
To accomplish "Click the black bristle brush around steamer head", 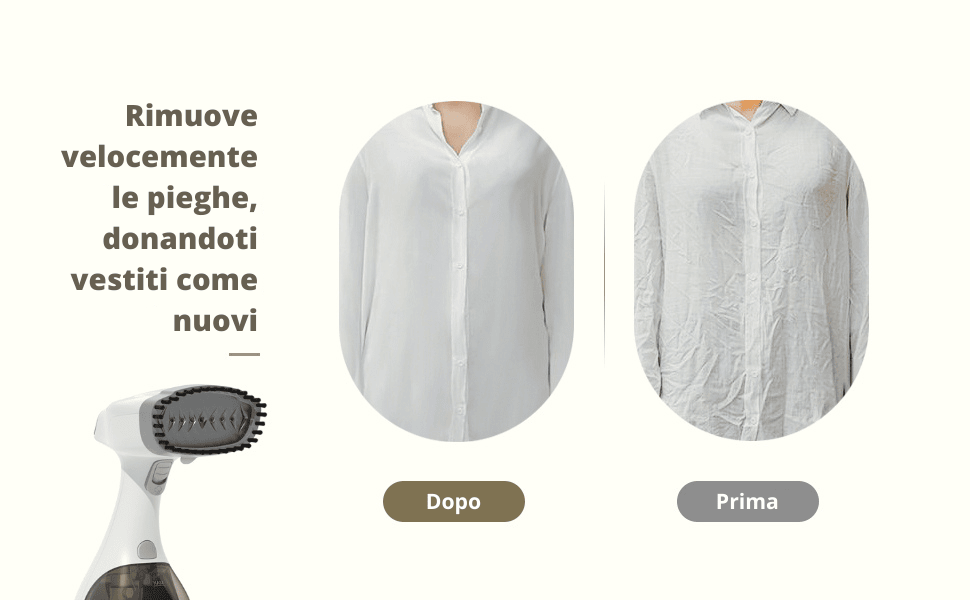I will [209, 421].
